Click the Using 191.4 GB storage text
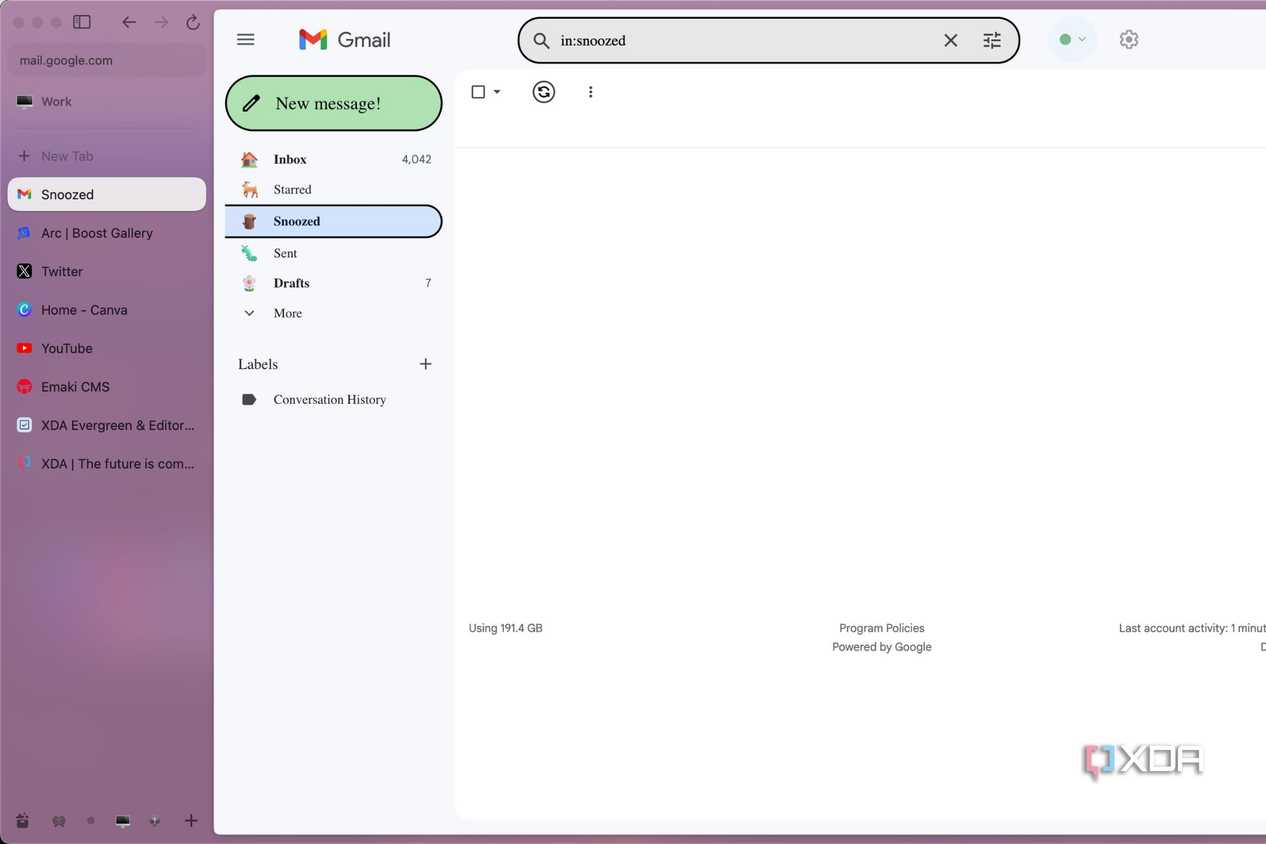 505,628
